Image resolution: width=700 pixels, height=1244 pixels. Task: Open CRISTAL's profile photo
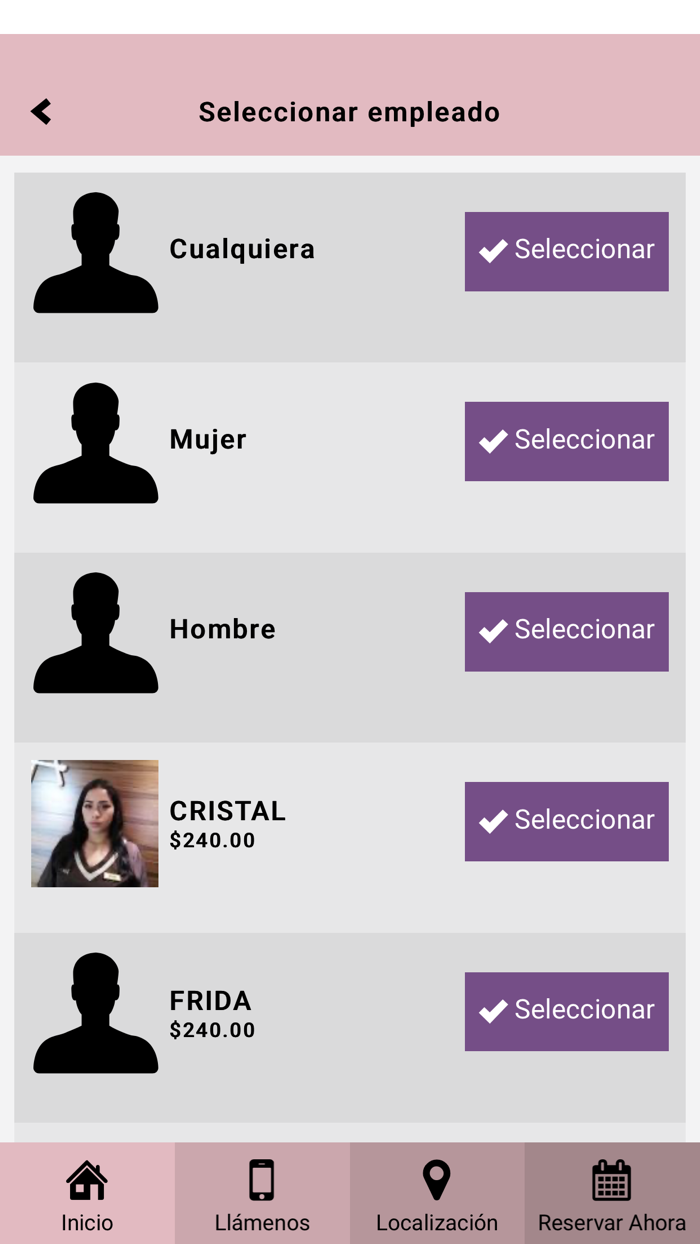tap(95, 823)
